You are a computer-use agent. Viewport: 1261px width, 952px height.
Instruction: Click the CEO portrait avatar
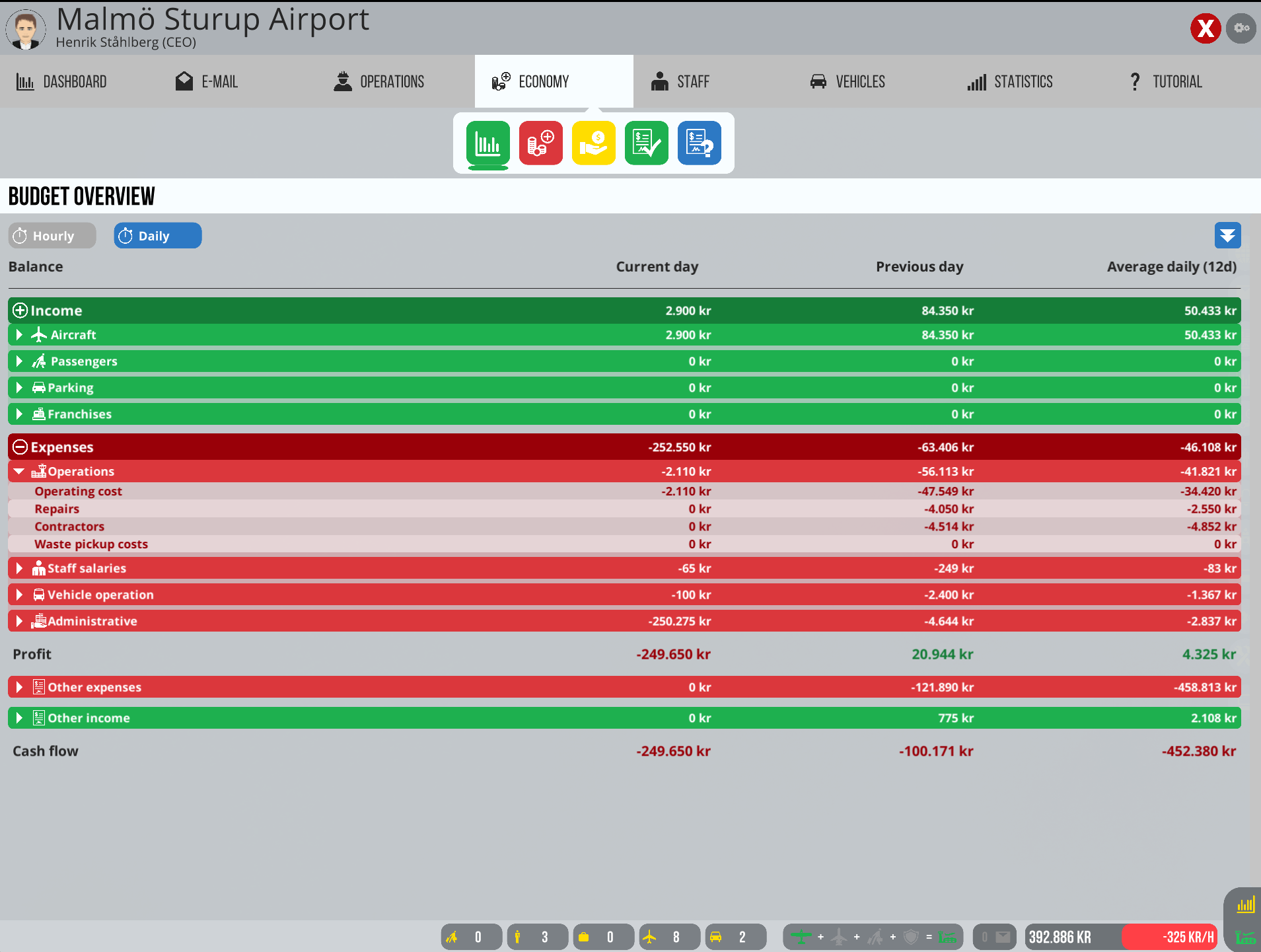point(26,29)
